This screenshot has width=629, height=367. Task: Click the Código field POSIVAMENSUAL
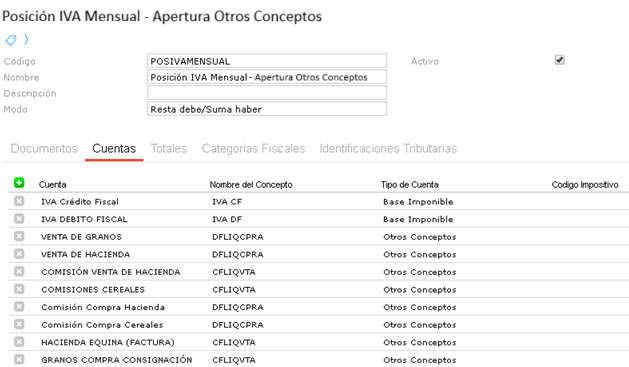(267, 61)
